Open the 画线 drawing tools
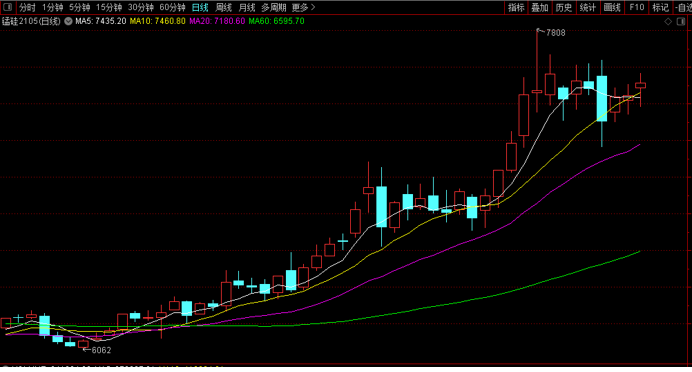692x372 pixels. coord(612,8)
